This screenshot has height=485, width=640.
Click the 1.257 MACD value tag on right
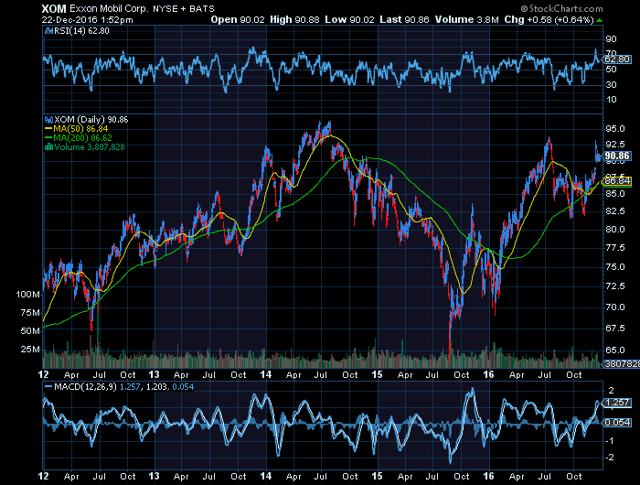click(617, 403)
